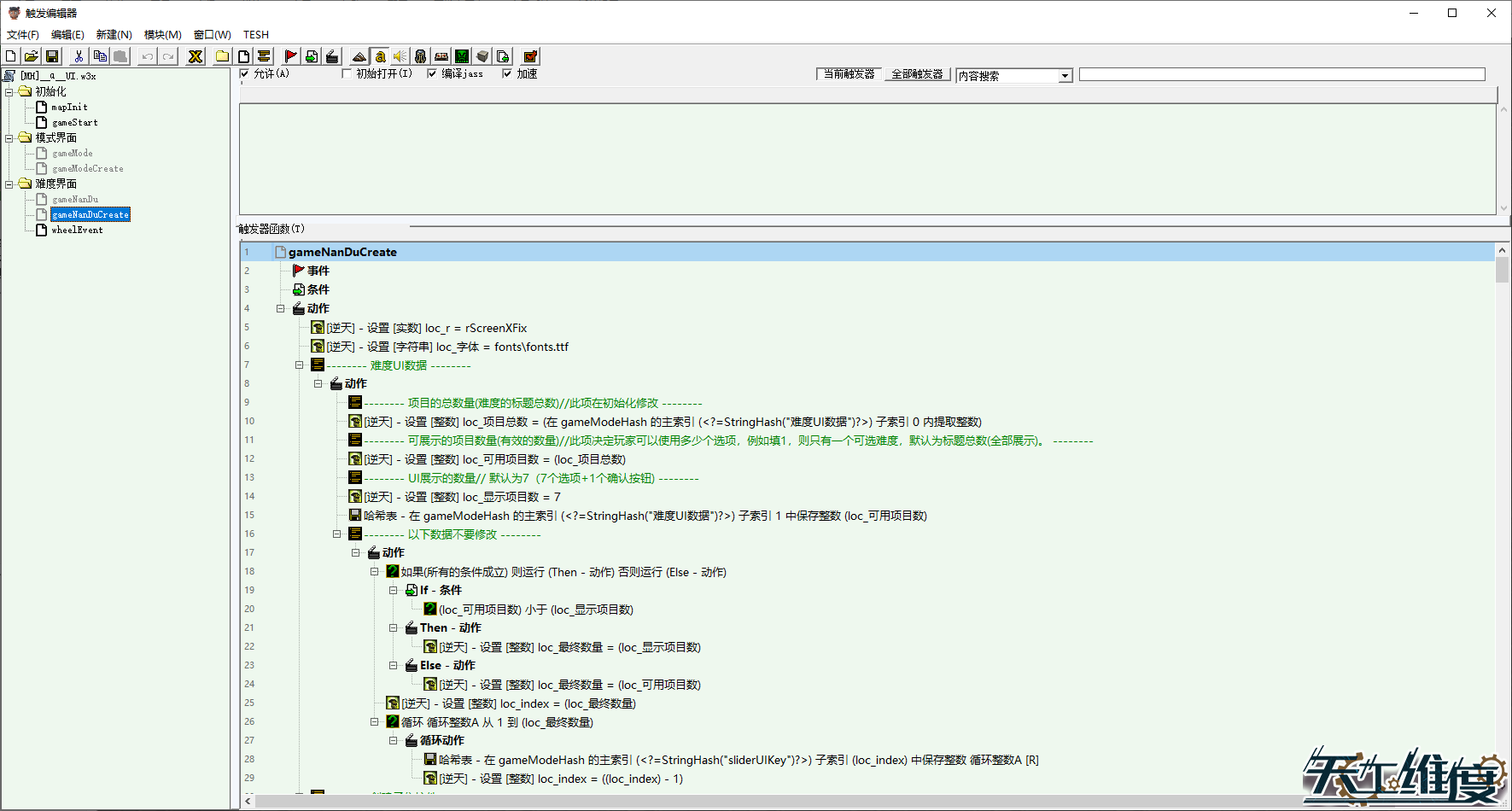Collapse the 如果(所有的条件成立) action node
1512x811 pixels.
click(x=374, y=572)
